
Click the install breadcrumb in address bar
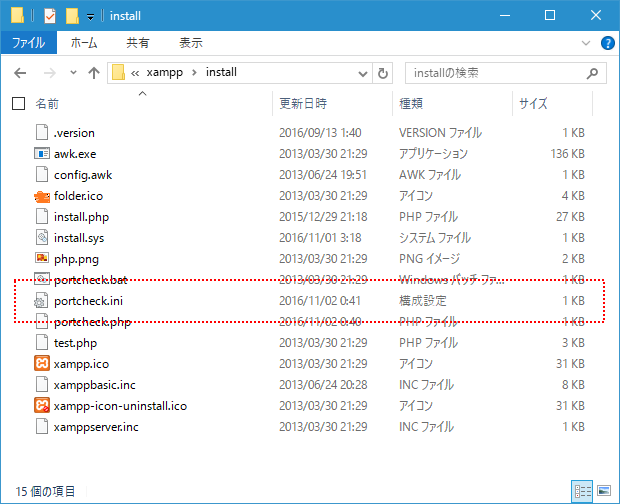point(221,72)
